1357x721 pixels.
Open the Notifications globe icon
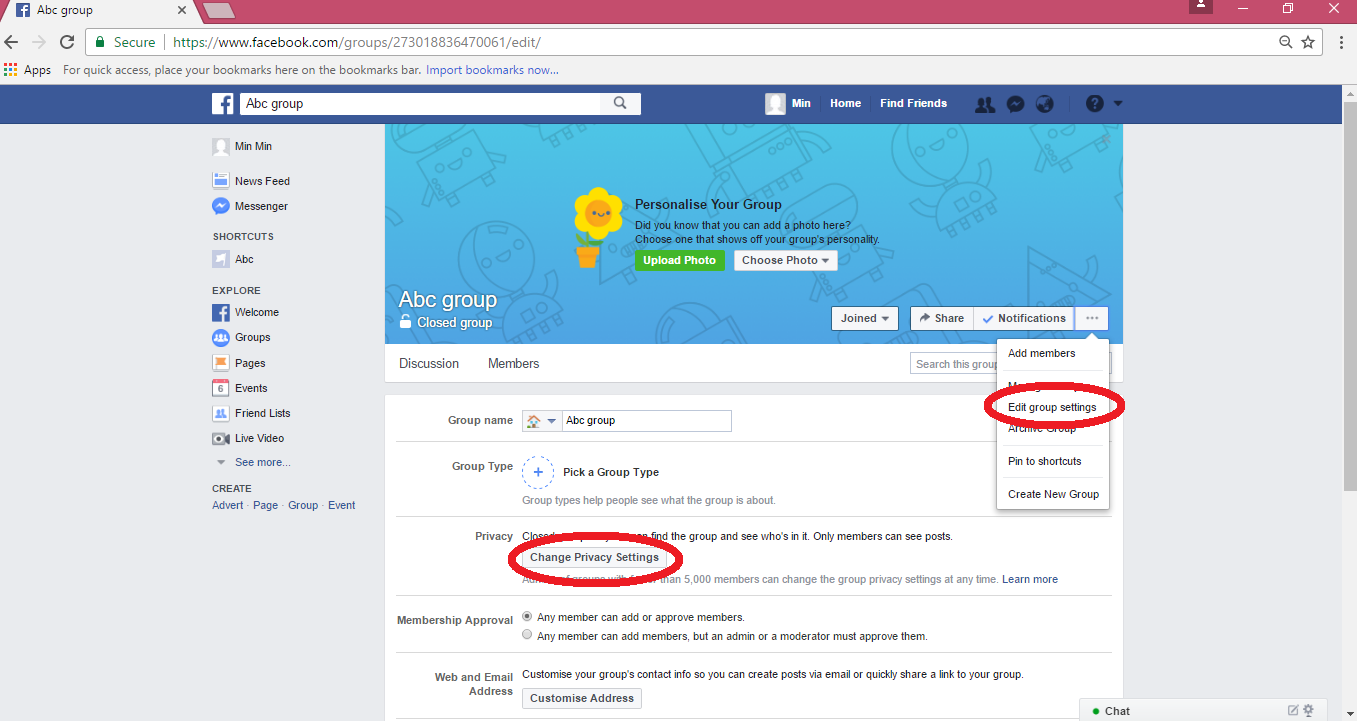pyautogui.click(x=1045, y=104)
